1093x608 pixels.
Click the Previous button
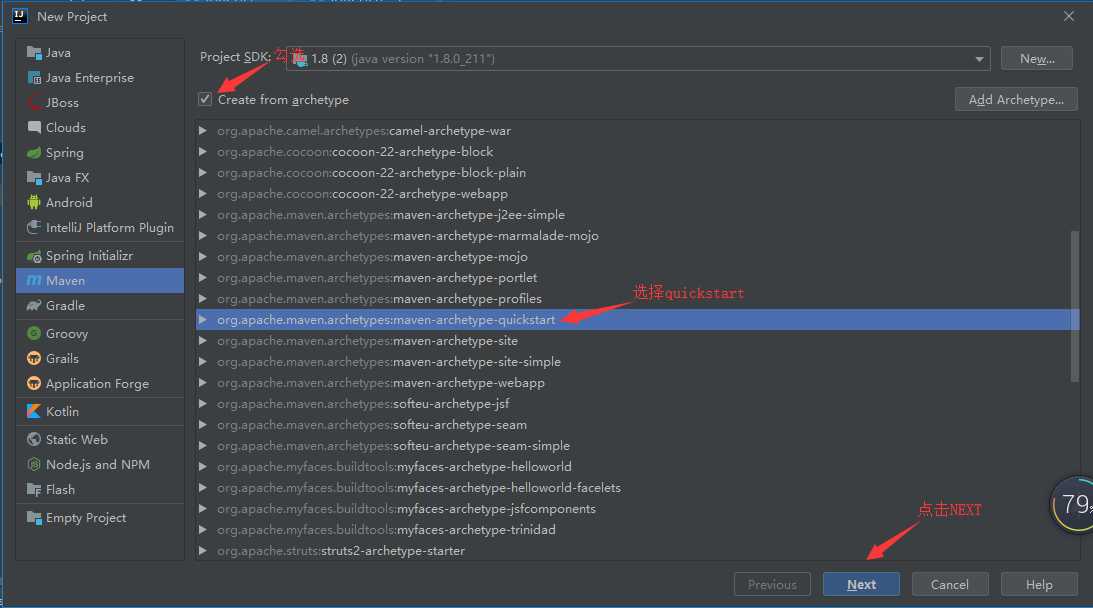tap(772, 584)
